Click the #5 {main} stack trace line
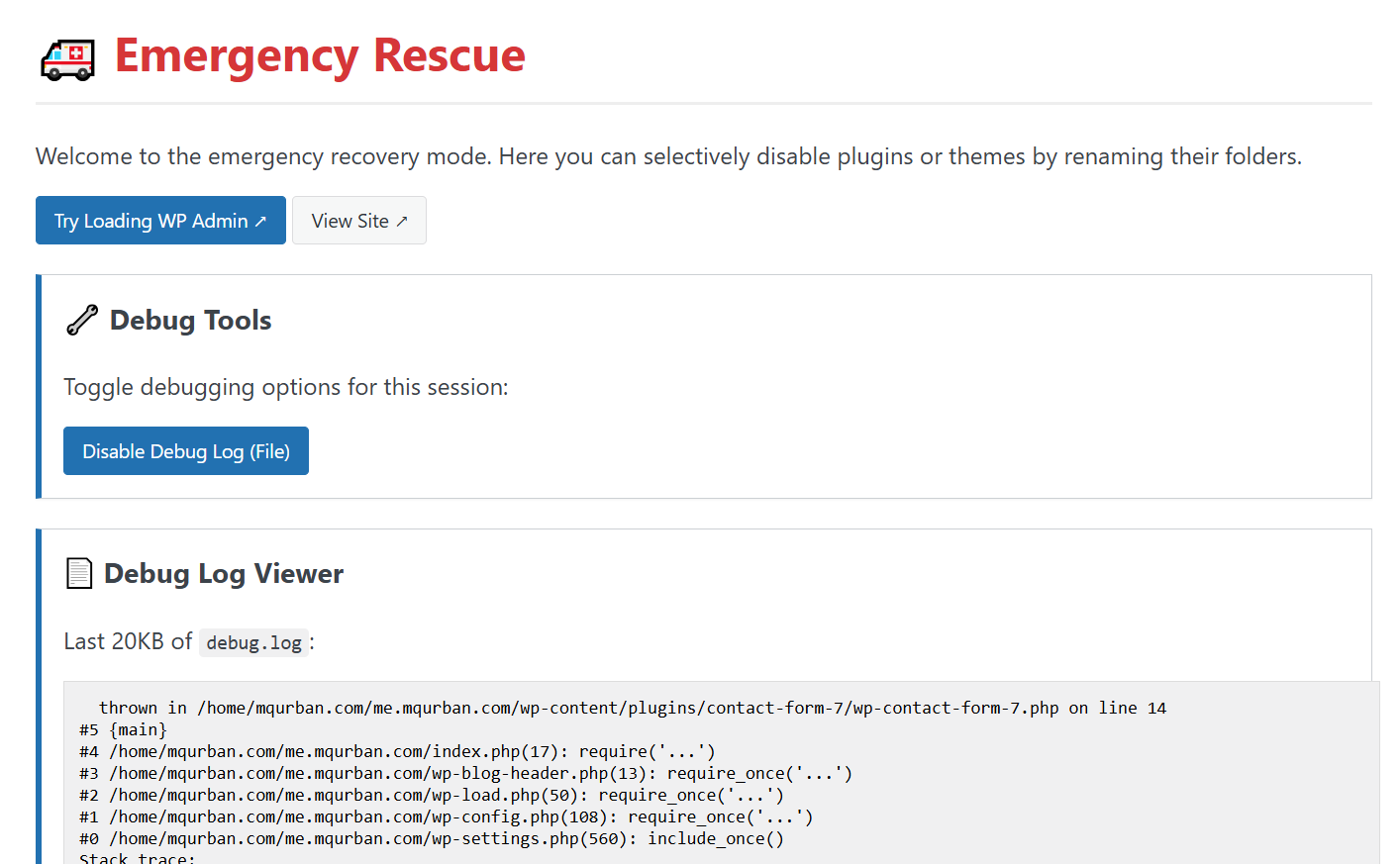The image size is (1400, 864). (119, 729)
